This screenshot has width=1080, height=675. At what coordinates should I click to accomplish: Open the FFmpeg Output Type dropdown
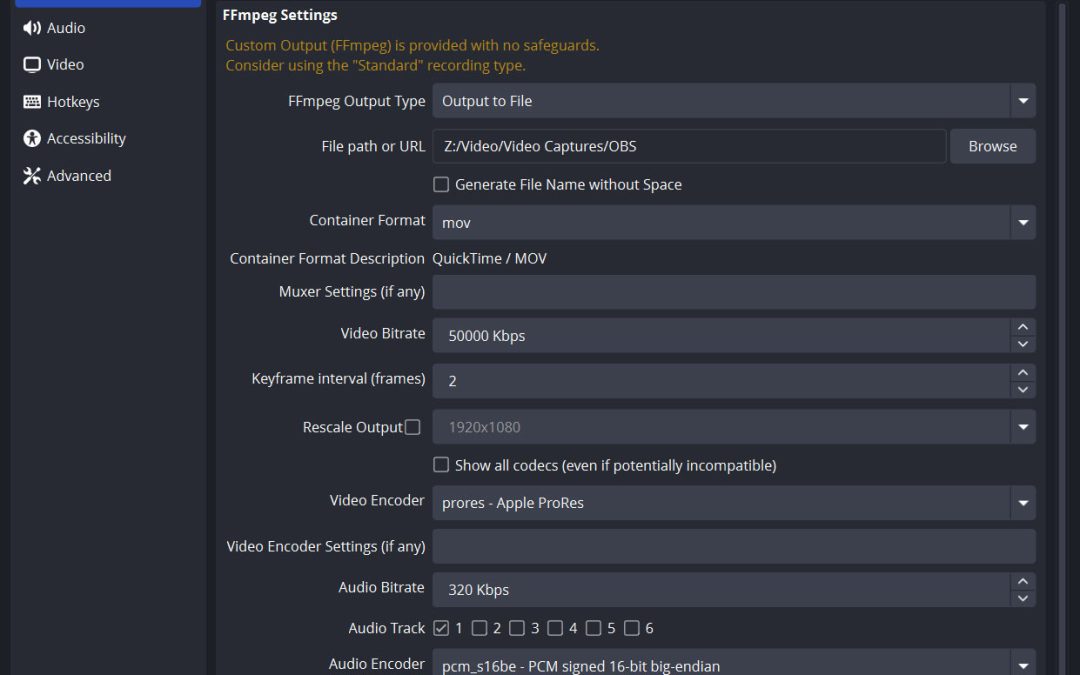tap(1022, 101)
